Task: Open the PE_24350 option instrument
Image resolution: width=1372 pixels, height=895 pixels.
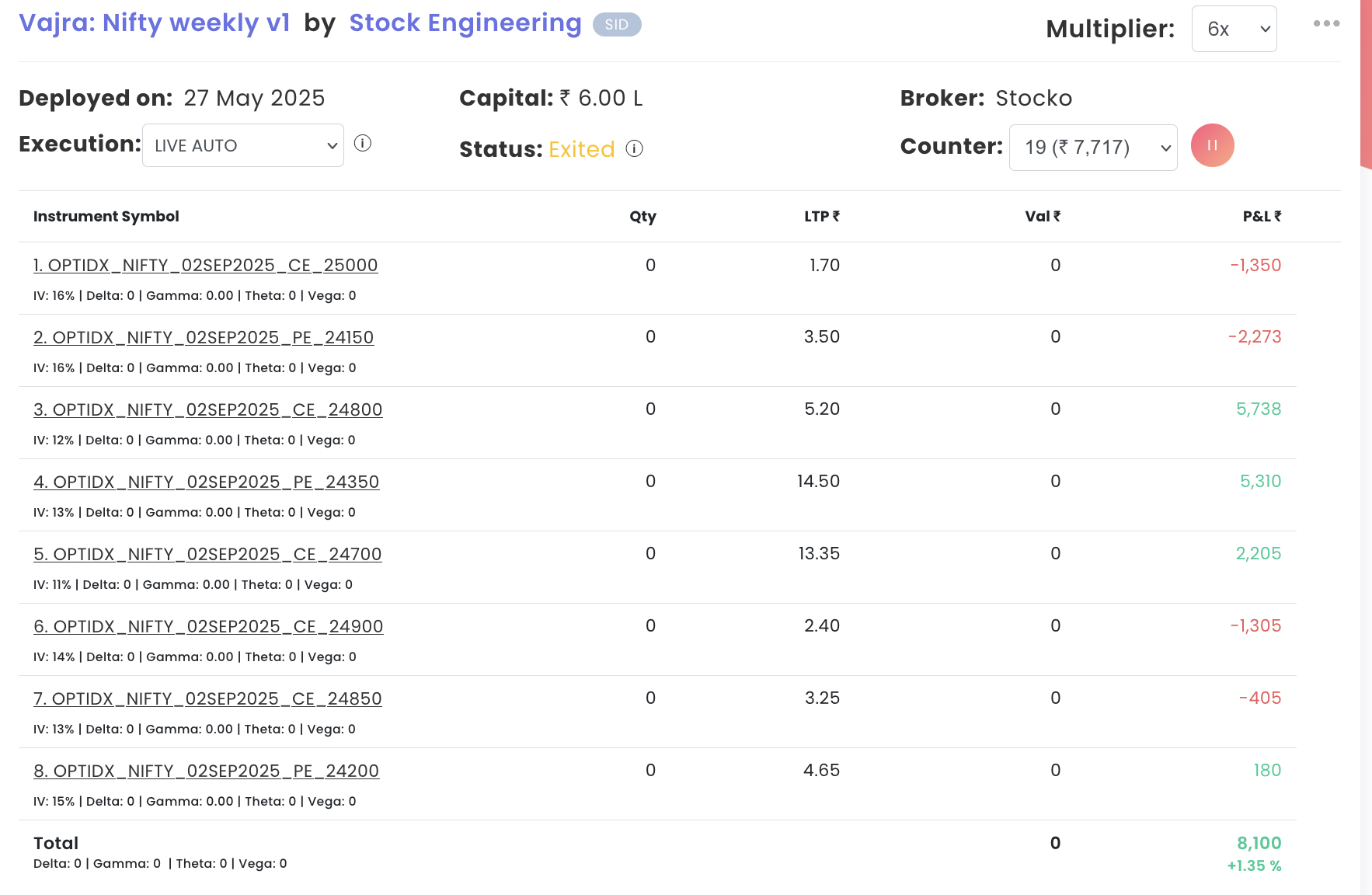Action: tap(207, 482)
